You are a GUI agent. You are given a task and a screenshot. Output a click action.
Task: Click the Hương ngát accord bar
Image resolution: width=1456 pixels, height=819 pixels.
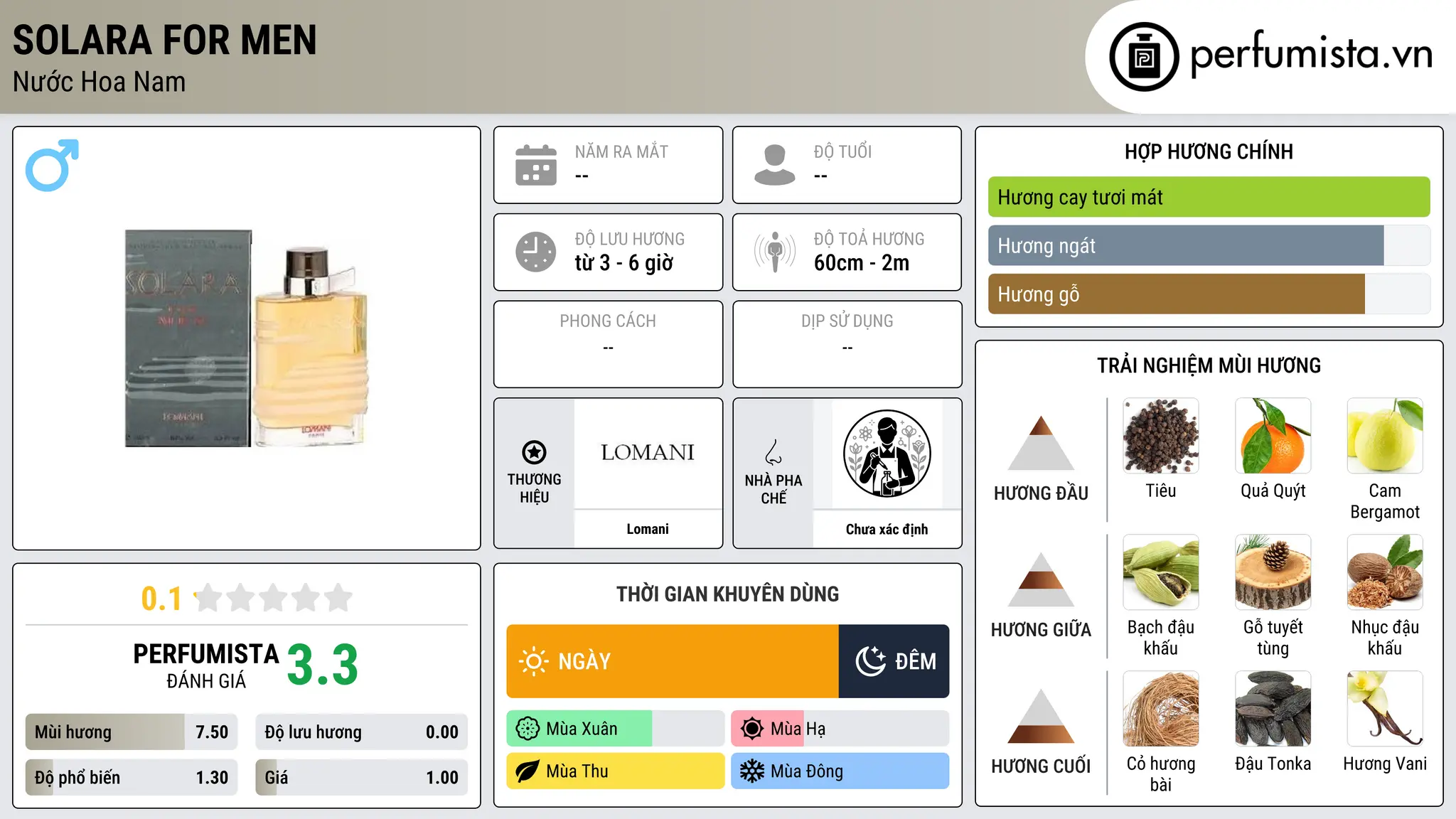coord(1209,245)
